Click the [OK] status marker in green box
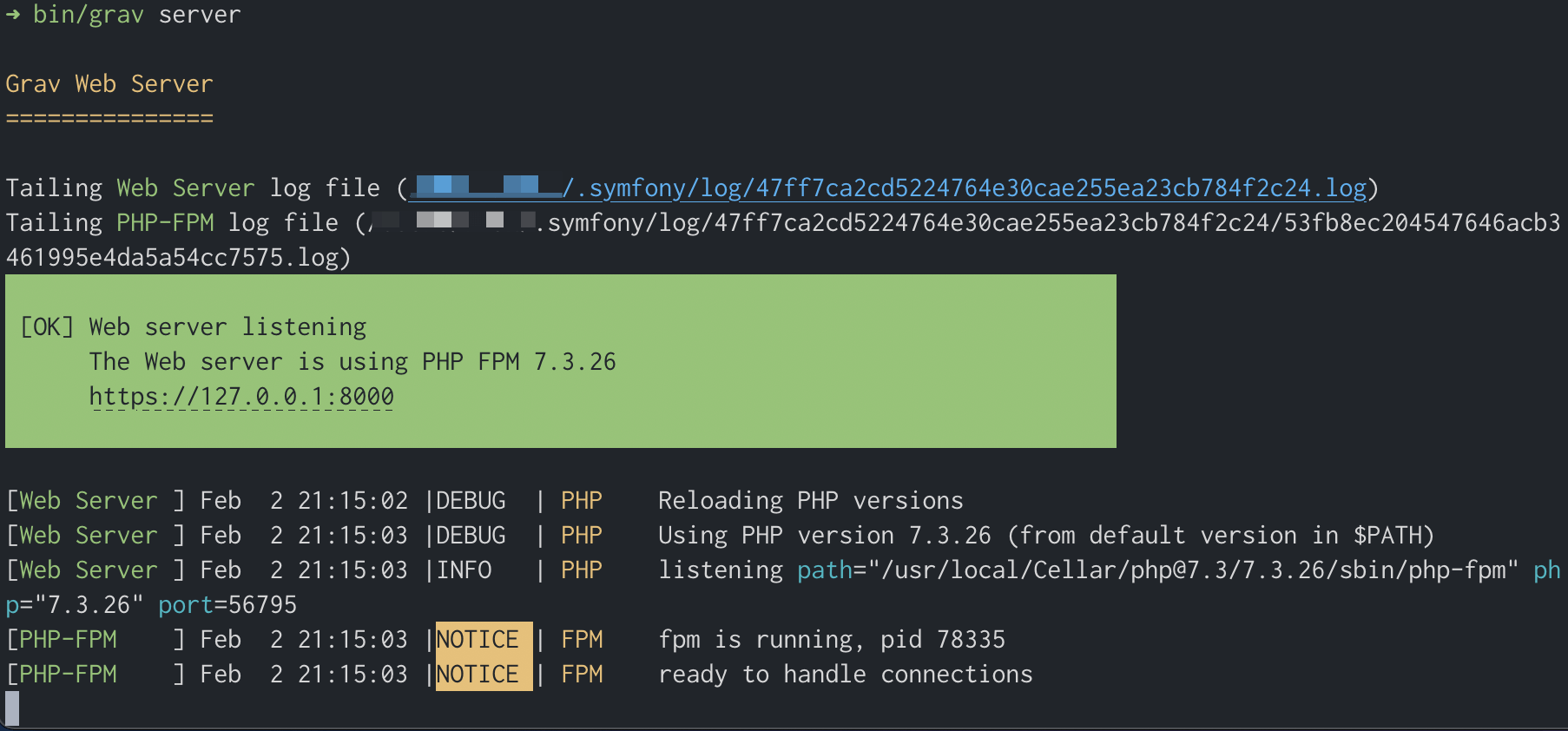Viewport: 1568px width, 731px height. (x=47, y=327)
